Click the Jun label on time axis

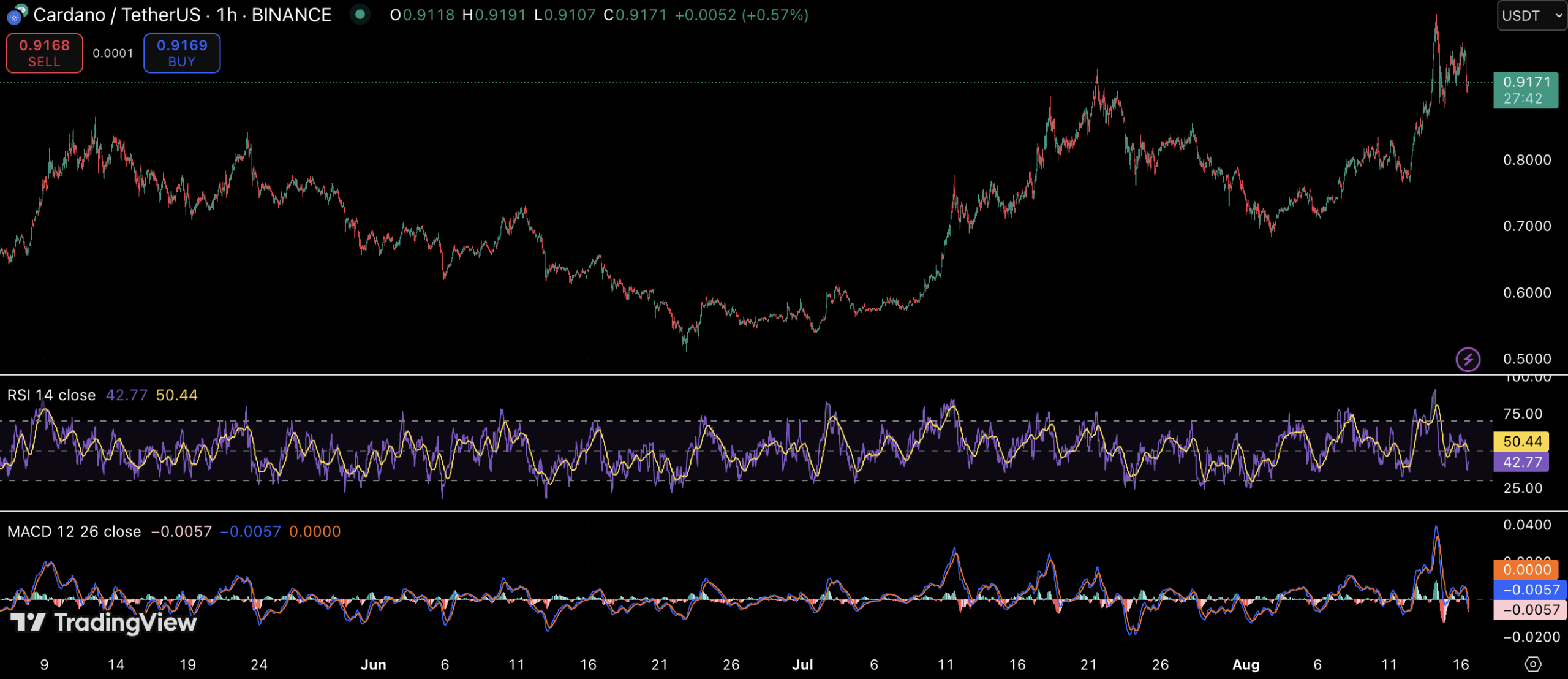click(373, 665)
